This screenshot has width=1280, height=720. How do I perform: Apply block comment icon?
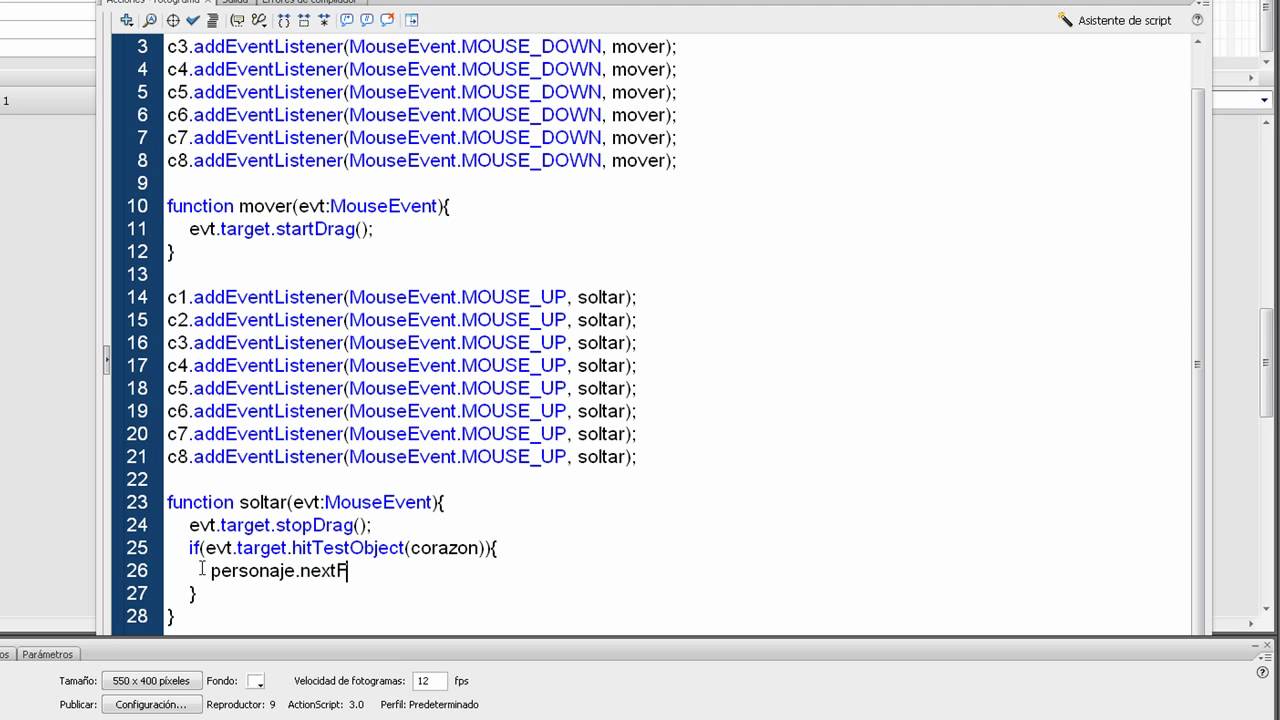pos(347,20)
